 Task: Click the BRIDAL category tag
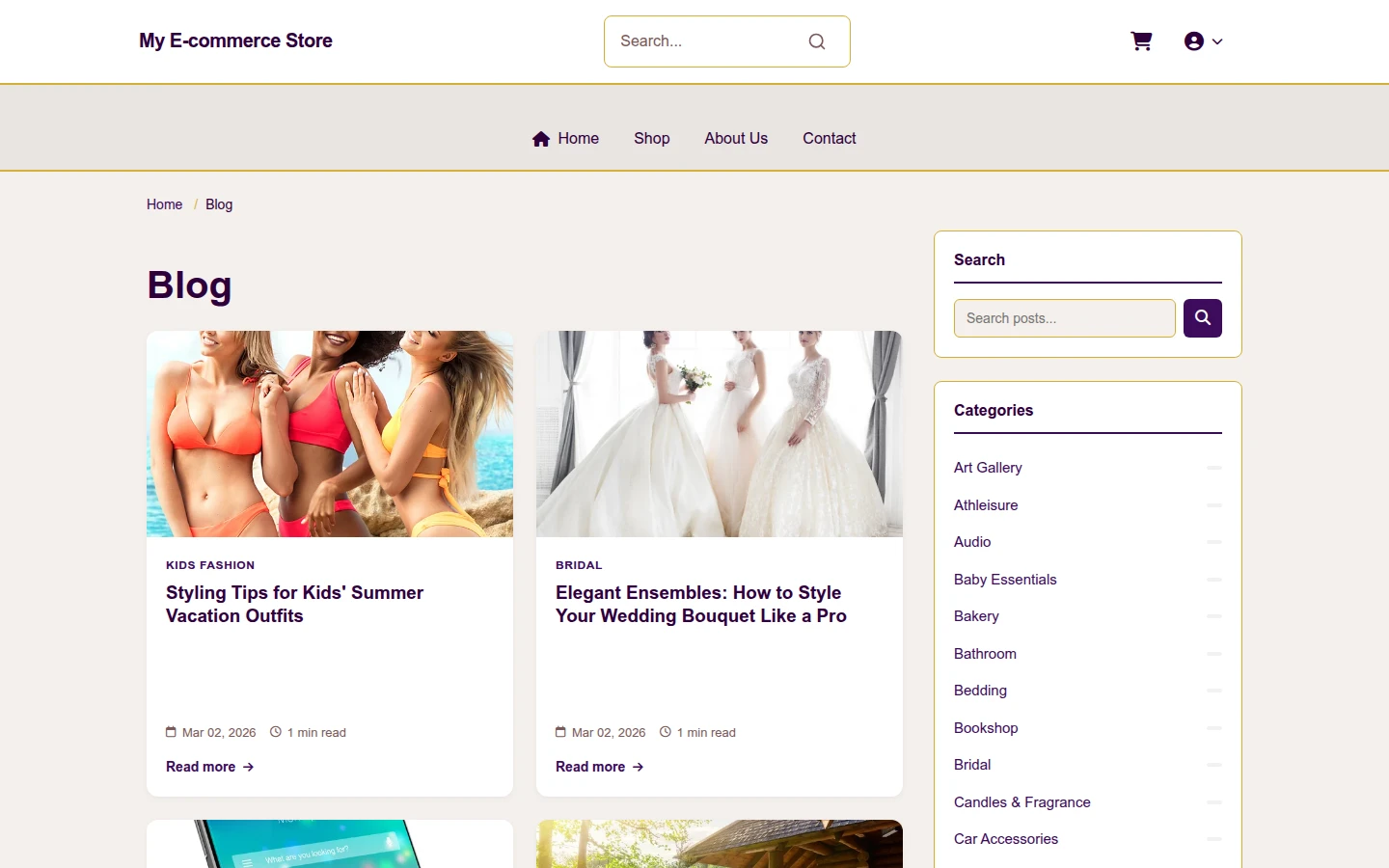[x=579, y=565]
